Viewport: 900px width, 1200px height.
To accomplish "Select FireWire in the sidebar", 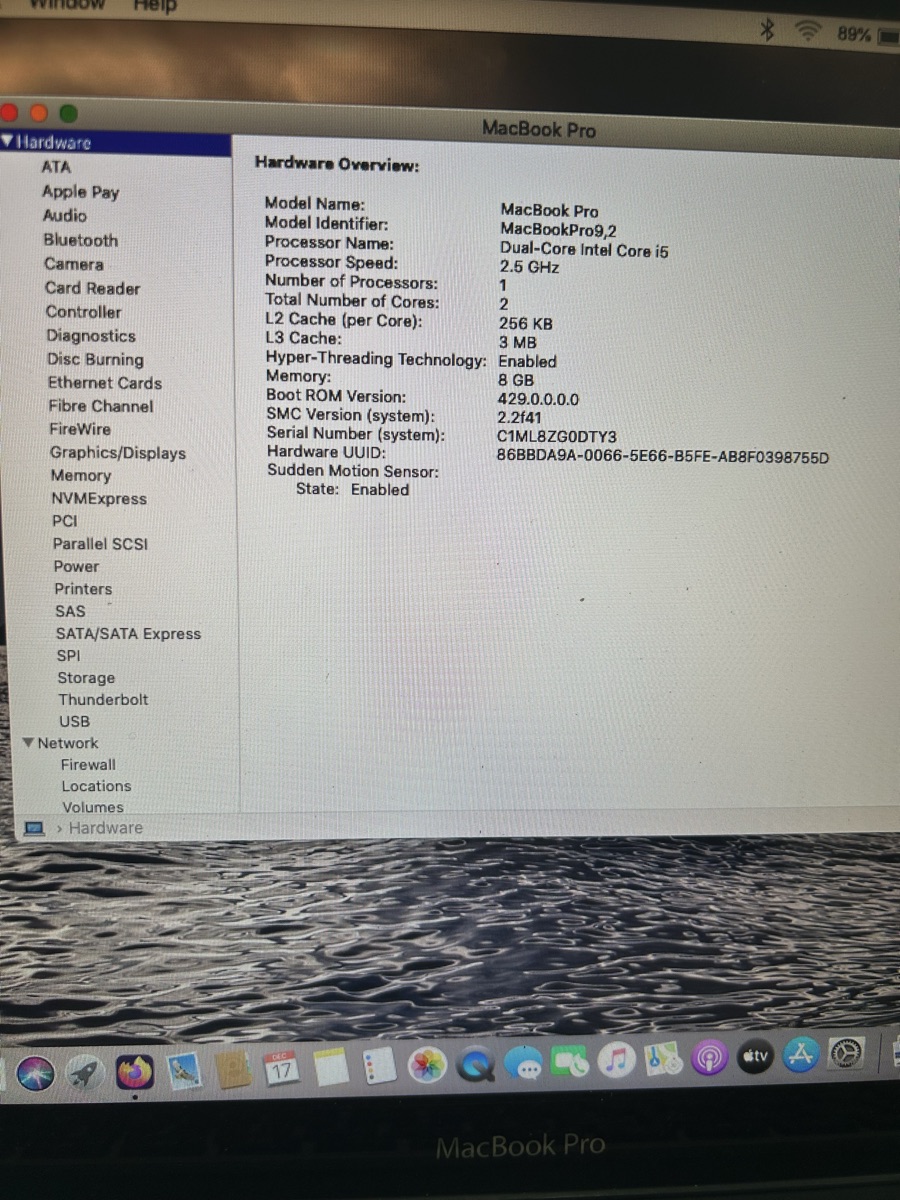I will 80,429.
